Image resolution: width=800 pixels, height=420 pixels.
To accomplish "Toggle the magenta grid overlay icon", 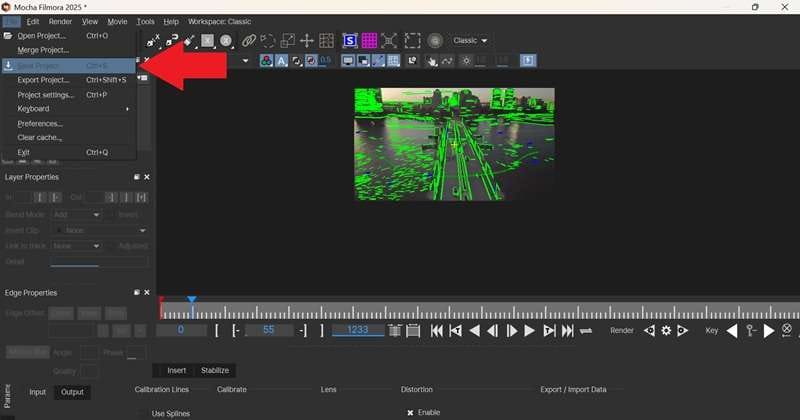I will click(x=369, y=40).
